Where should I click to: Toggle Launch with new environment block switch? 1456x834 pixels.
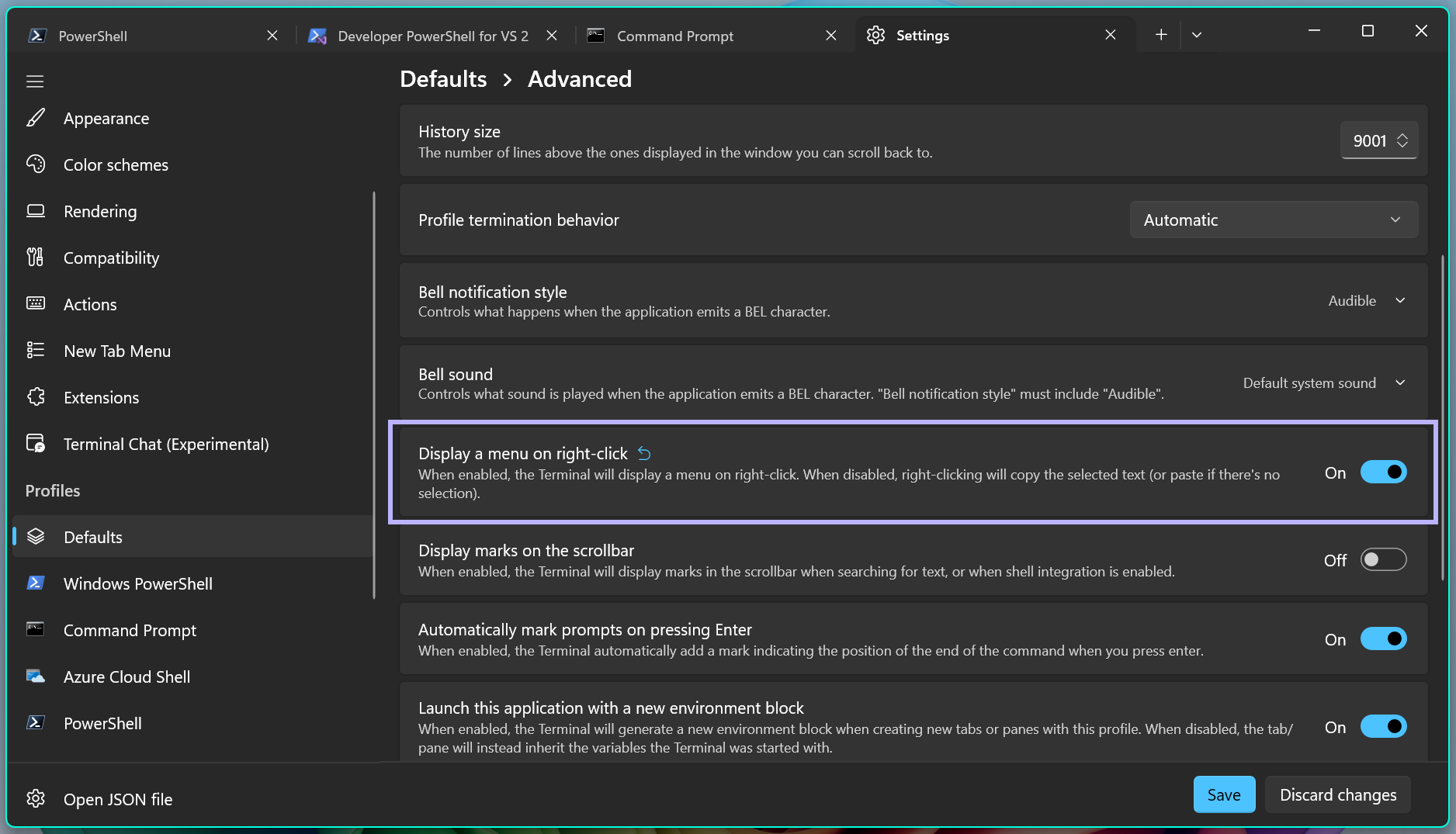pos(1383,726)
